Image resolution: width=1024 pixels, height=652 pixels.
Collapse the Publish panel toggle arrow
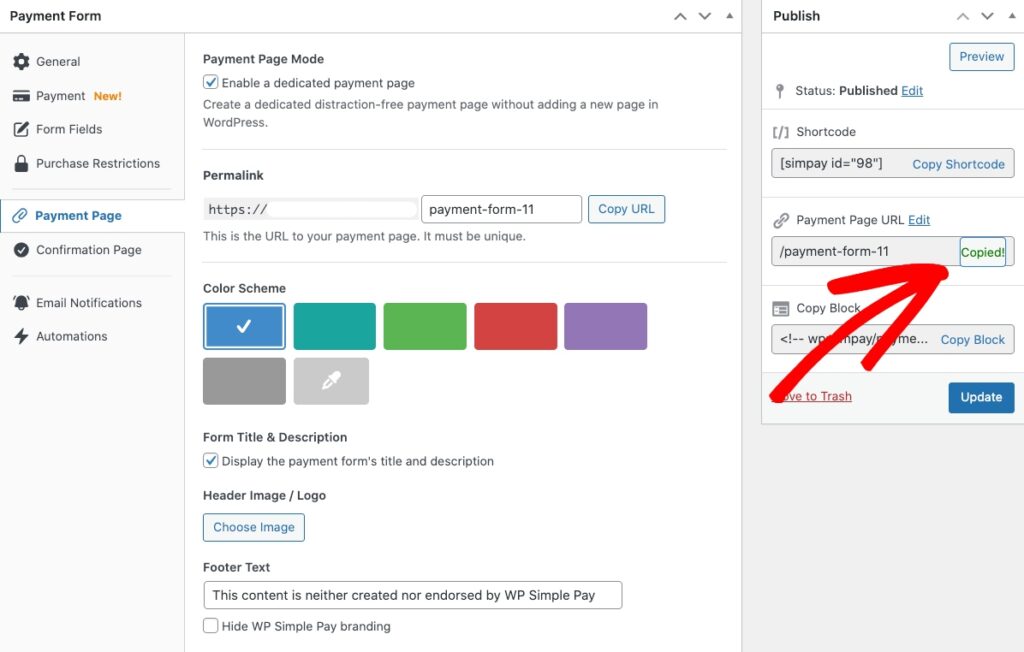pos(1010,16)
